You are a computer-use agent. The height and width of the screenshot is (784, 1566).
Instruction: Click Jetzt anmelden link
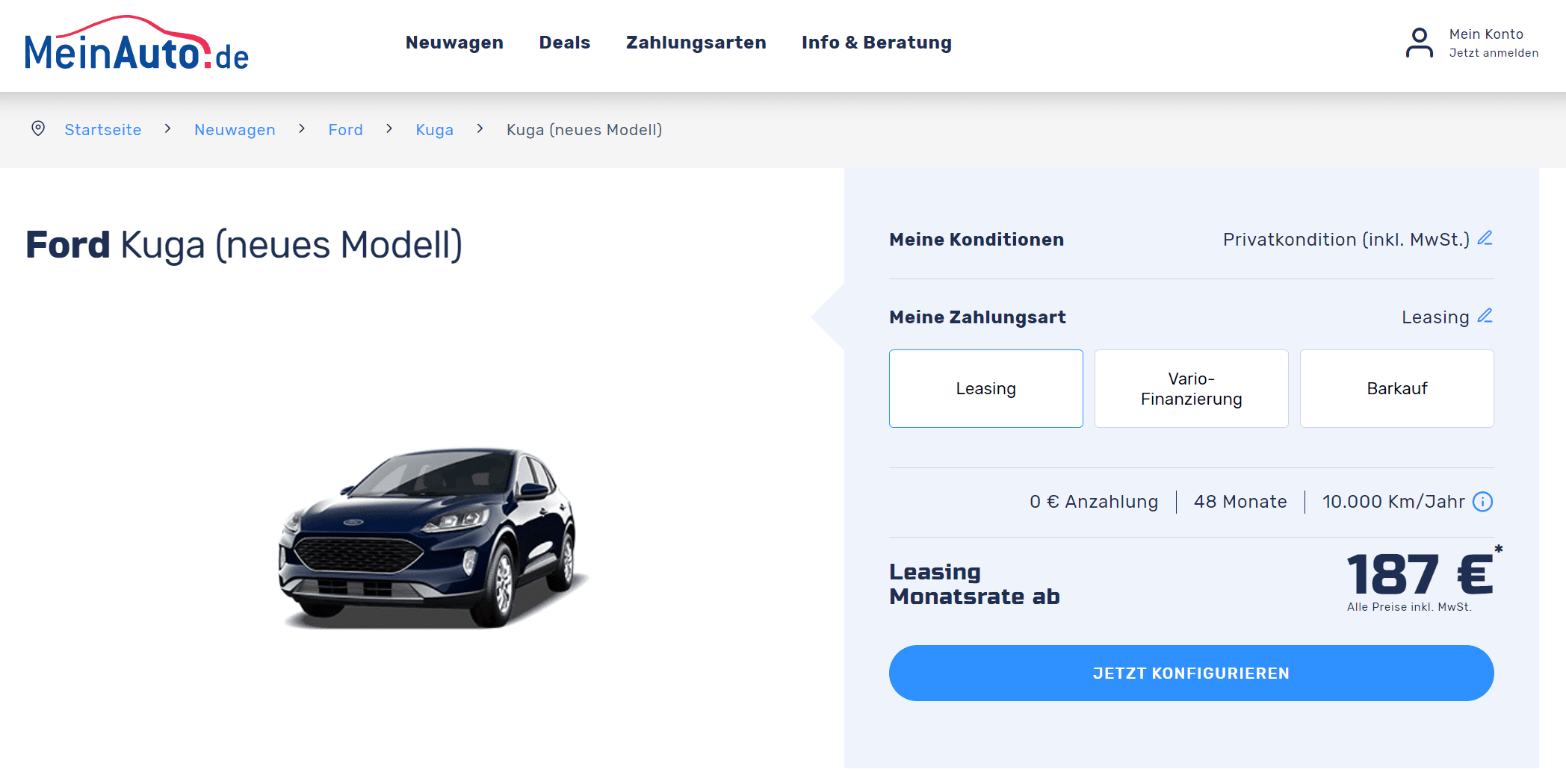coord(1494,53)
